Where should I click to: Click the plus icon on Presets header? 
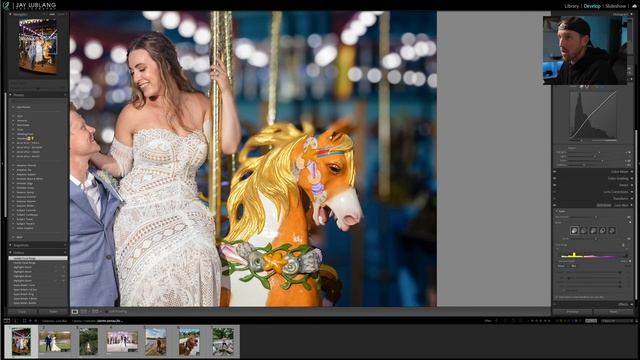[x=64, y=95]
